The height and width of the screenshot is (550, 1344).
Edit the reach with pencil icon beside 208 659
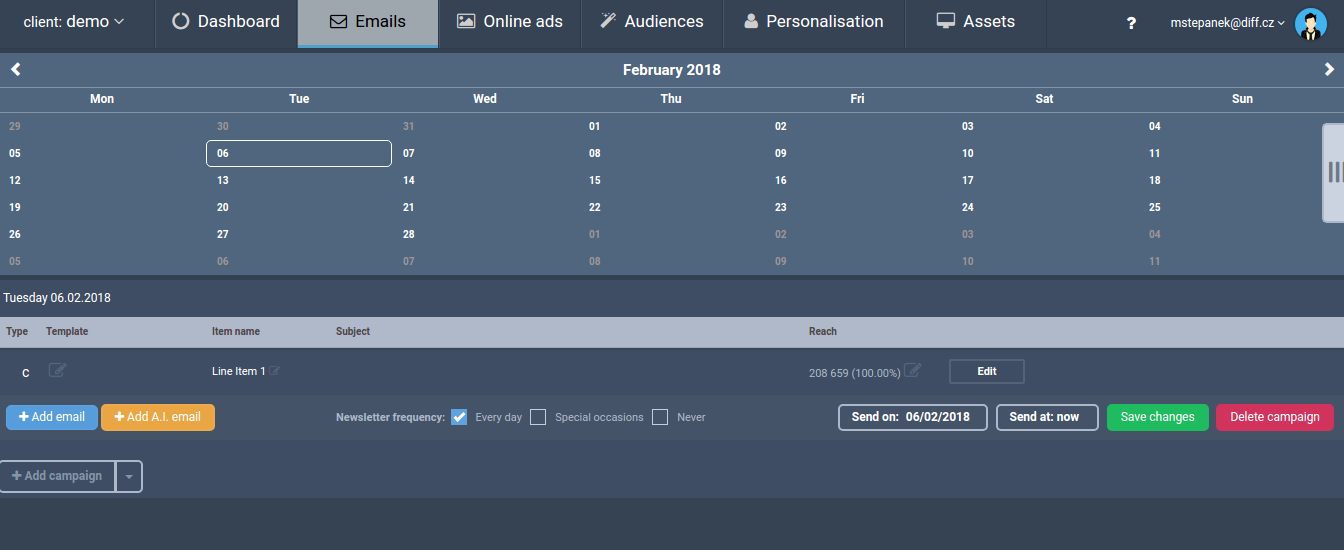(x=912, y=370)
